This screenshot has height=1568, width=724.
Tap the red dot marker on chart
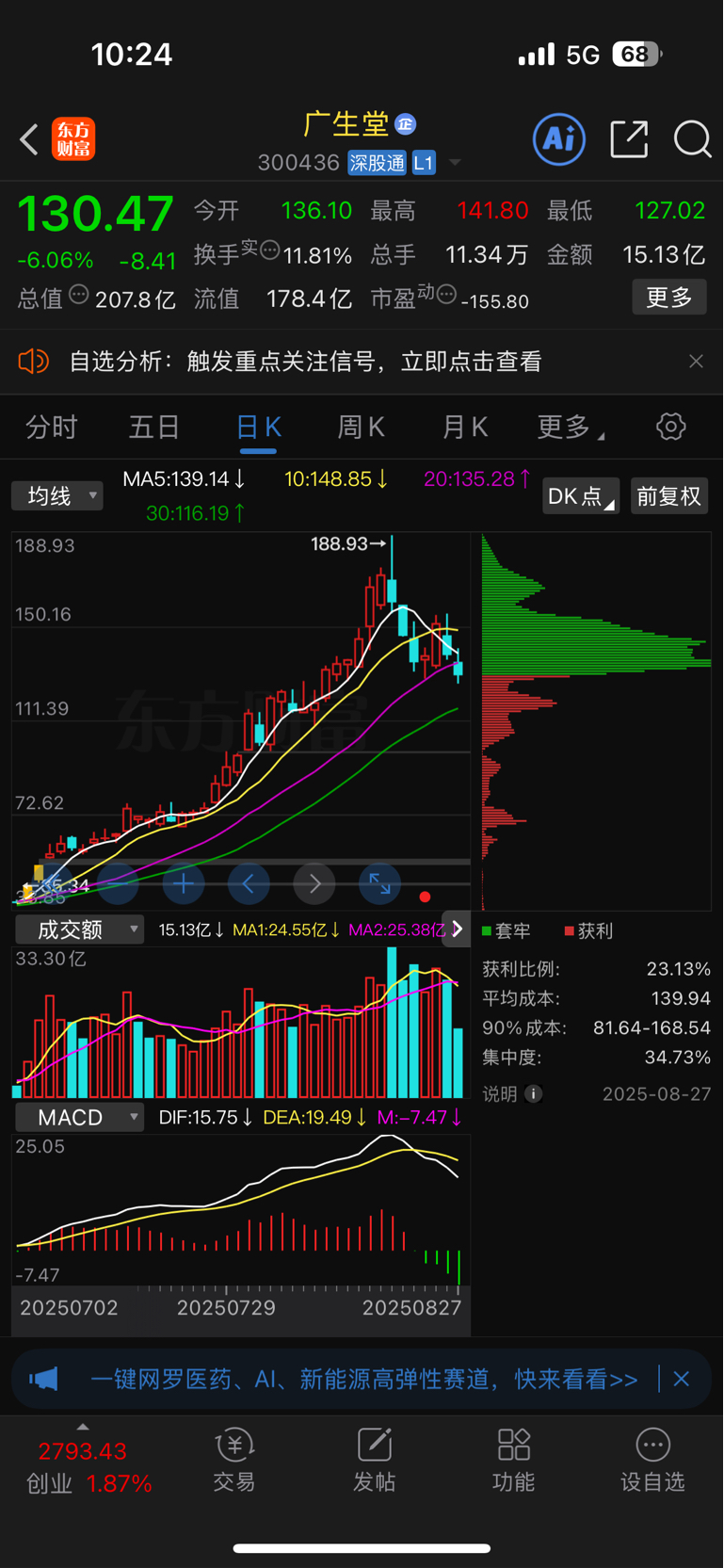(x=425, y=897)
